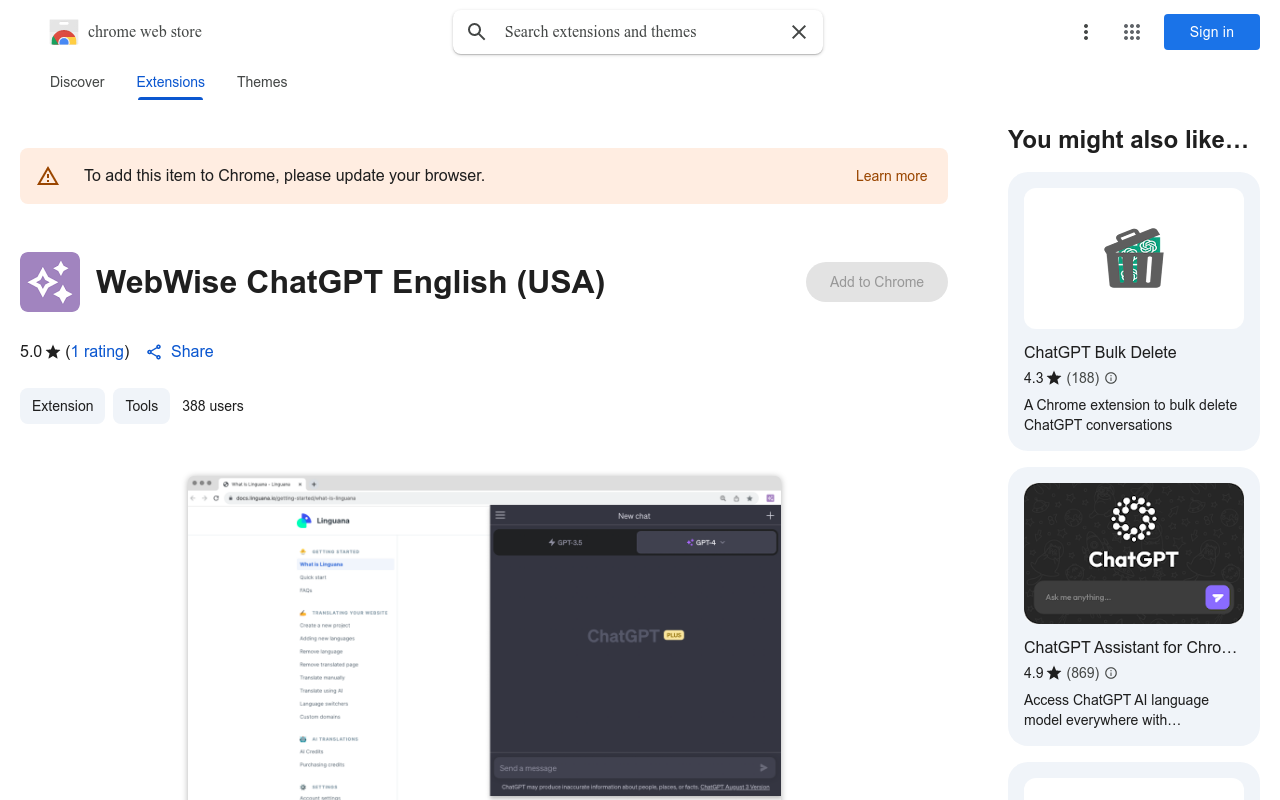Click the Sign in button
This screenshot has width=1280, height=800.
1212,32
